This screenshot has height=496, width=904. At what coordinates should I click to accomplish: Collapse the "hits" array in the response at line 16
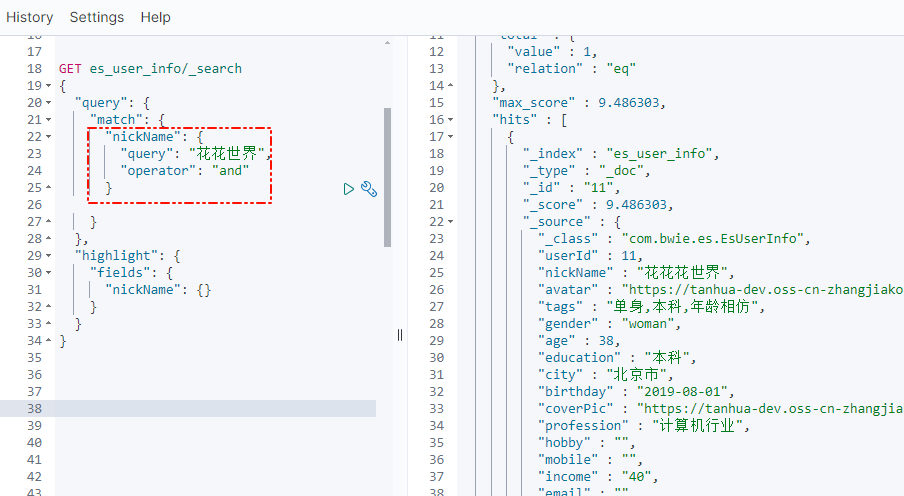[x=451, y=120]
